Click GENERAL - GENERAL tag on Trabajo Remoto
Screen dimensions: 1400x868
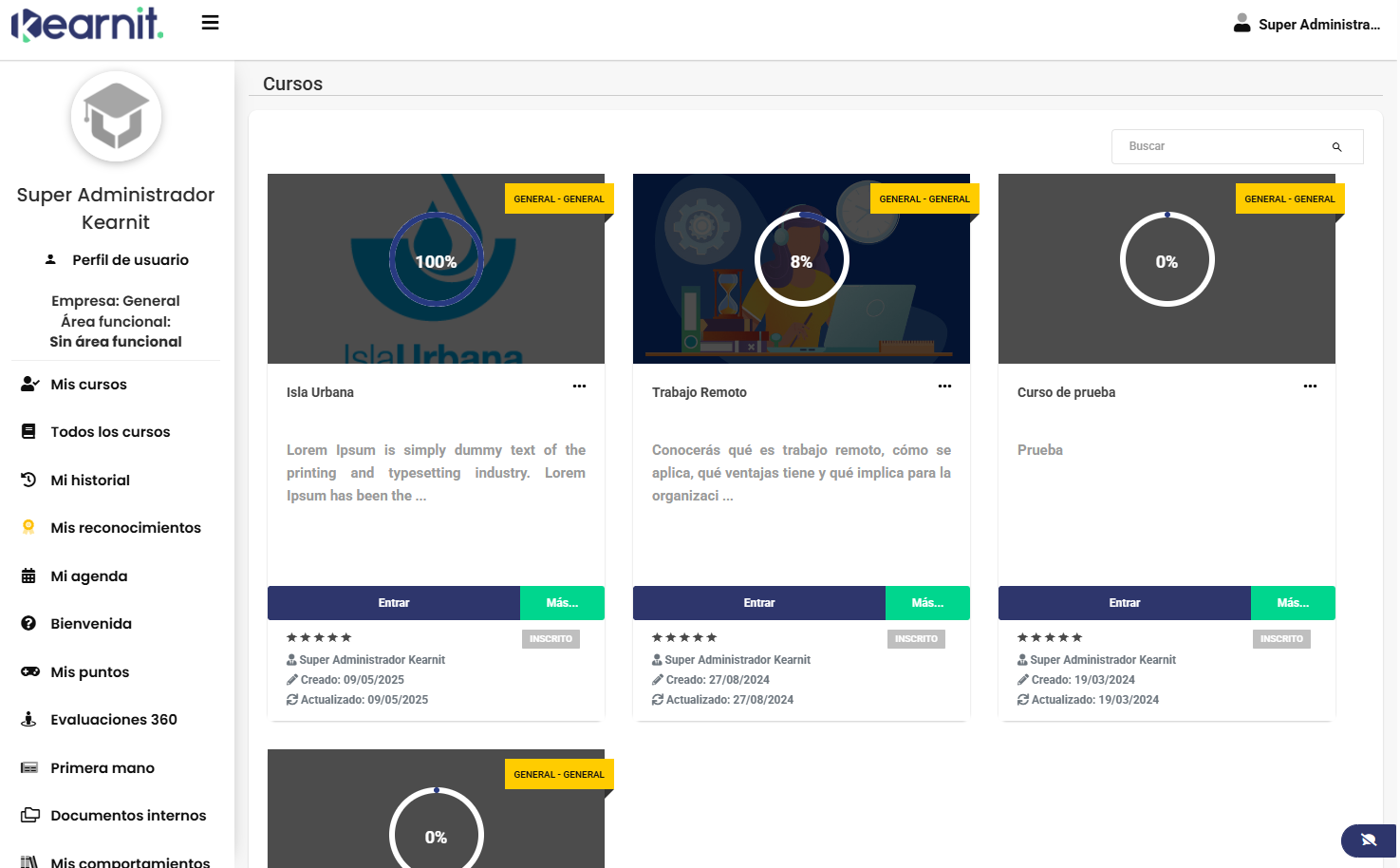[924, 199]
